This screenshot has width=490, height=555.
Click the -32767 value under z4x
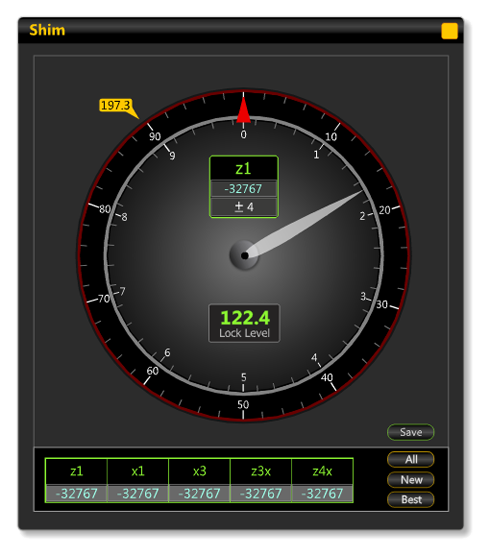[x=322, y=493]
